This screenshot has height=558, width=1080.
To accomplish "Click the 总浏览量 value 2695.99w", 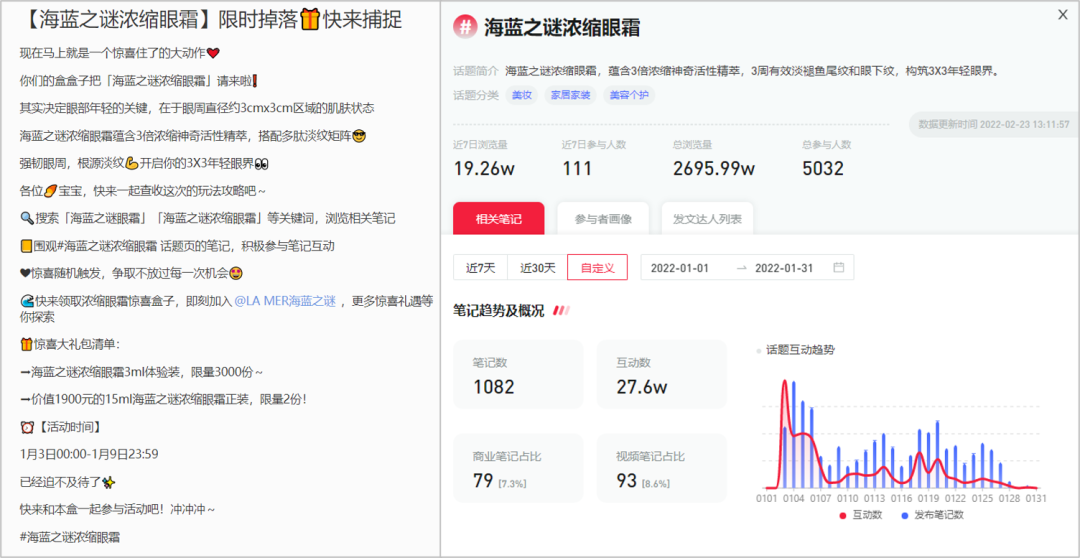I will pyautogui.click(x=714, y=169).
